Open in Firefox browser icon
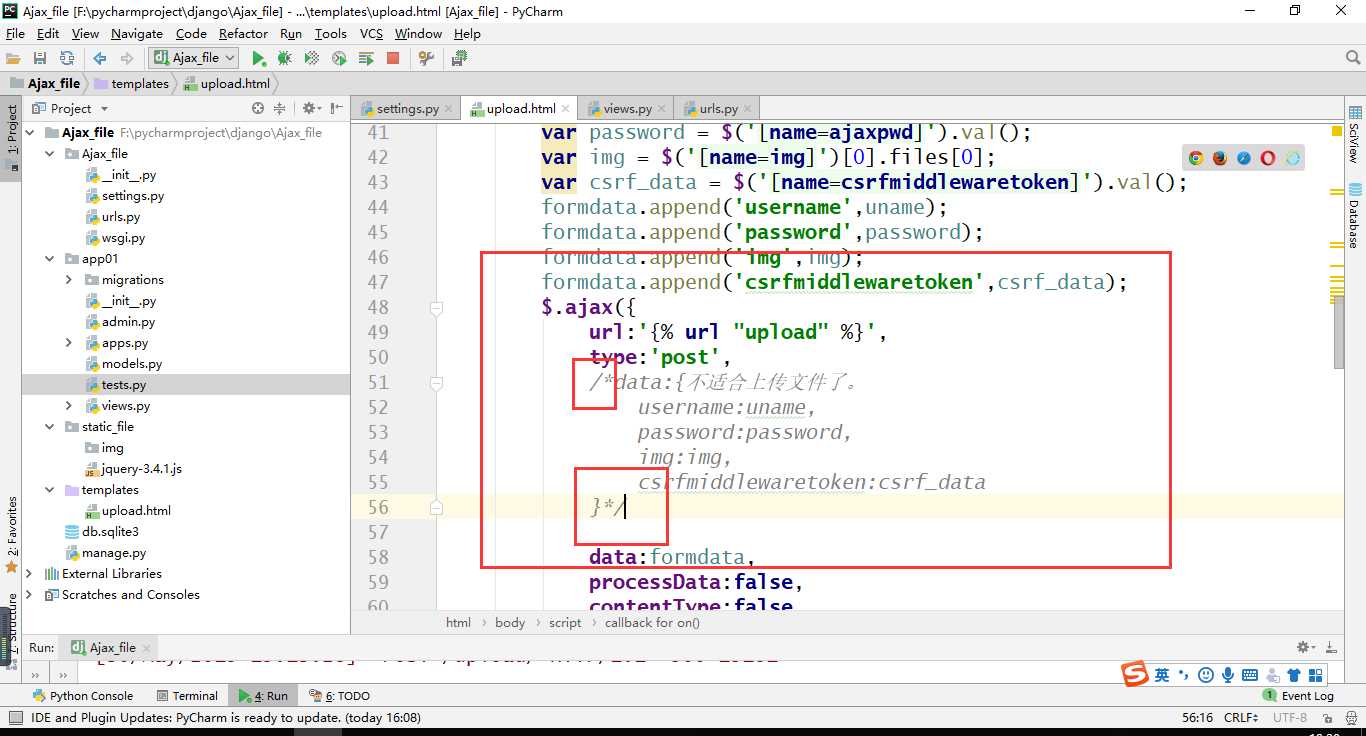The height and width of the screenshot is (736, 1366). (x=1220, y=158)
